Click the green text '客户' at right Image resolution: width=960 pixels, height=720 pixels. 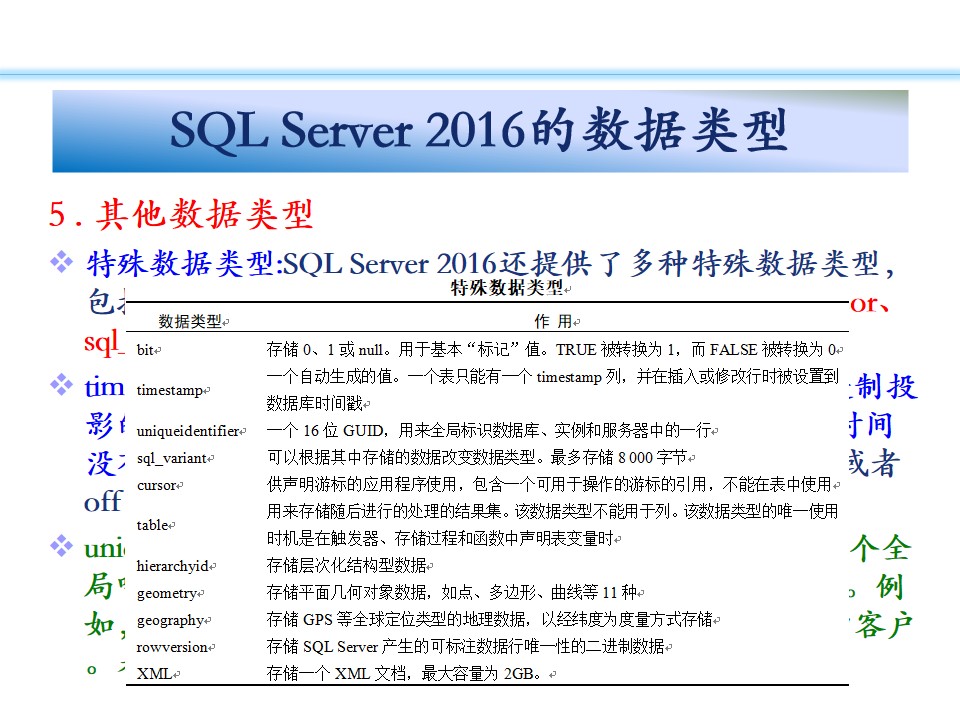(883, 625)
